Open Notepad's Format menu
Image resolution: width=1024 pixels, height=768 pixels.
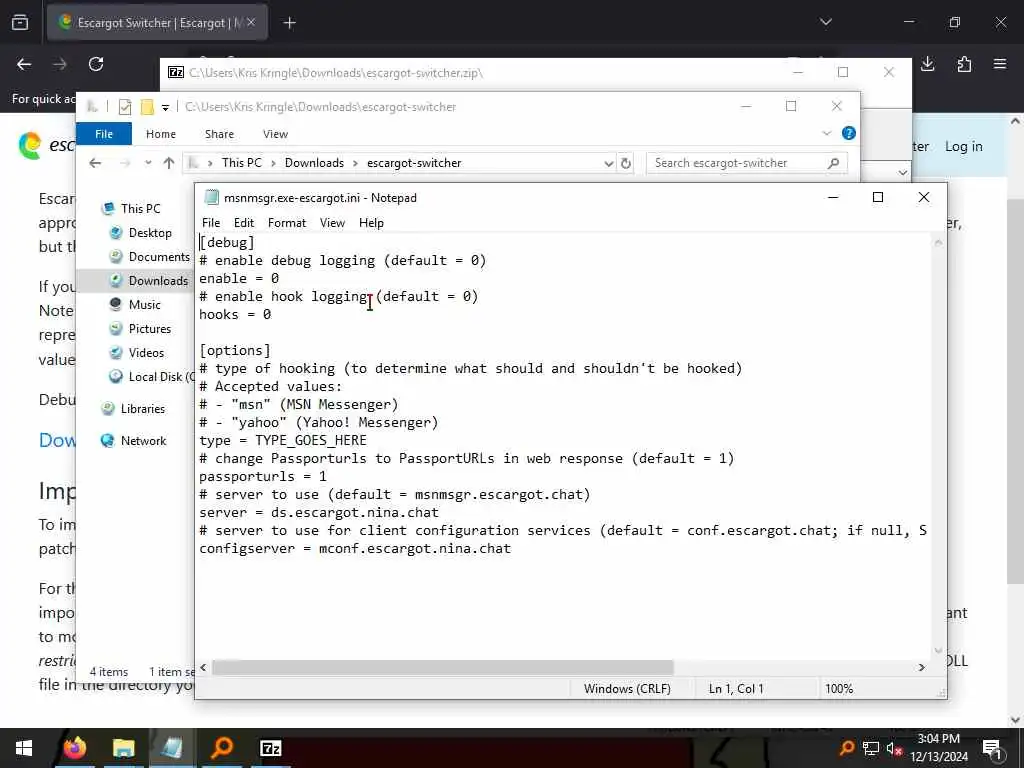pos(287,223)
